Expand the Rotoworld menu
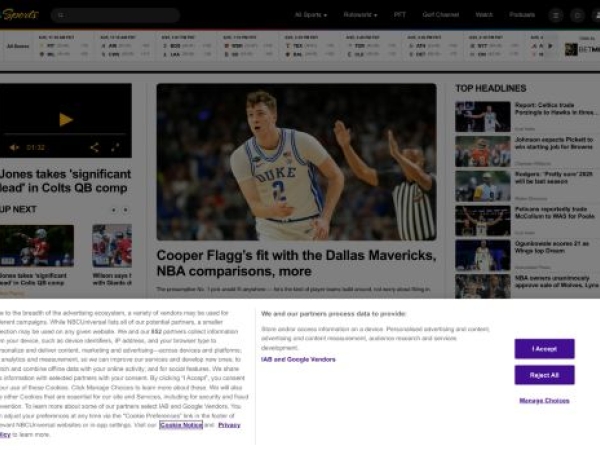 [x=360, y=15]
